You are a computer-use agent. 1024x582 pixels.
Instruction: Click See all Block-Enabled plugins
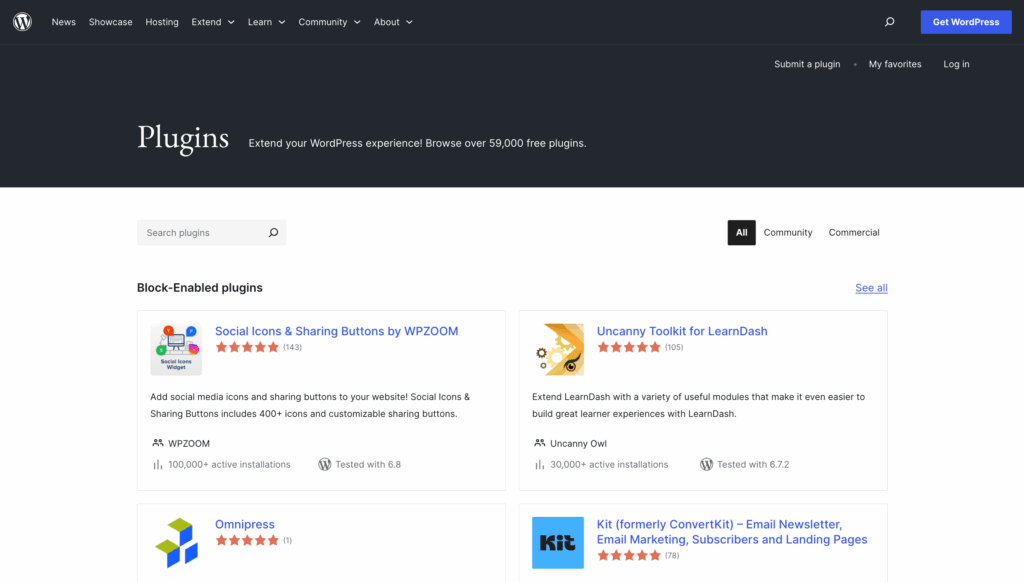[870, 287]
